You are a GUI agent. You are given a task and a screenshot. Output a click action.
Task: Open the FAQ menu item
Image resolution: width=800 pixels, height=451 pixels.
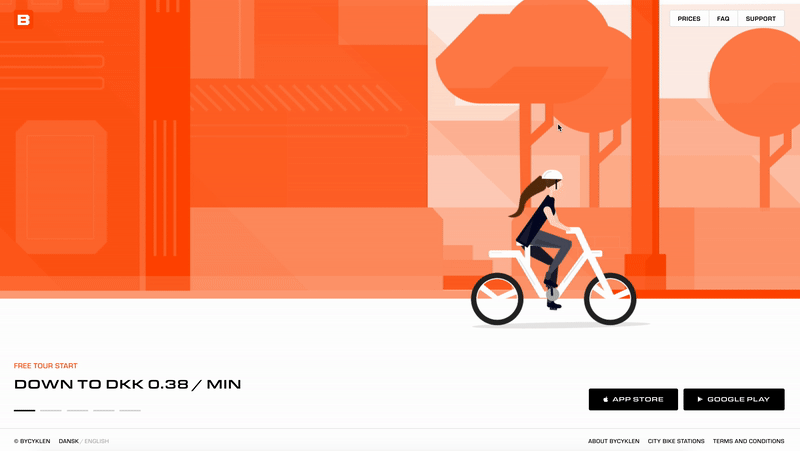coord(723,18)
